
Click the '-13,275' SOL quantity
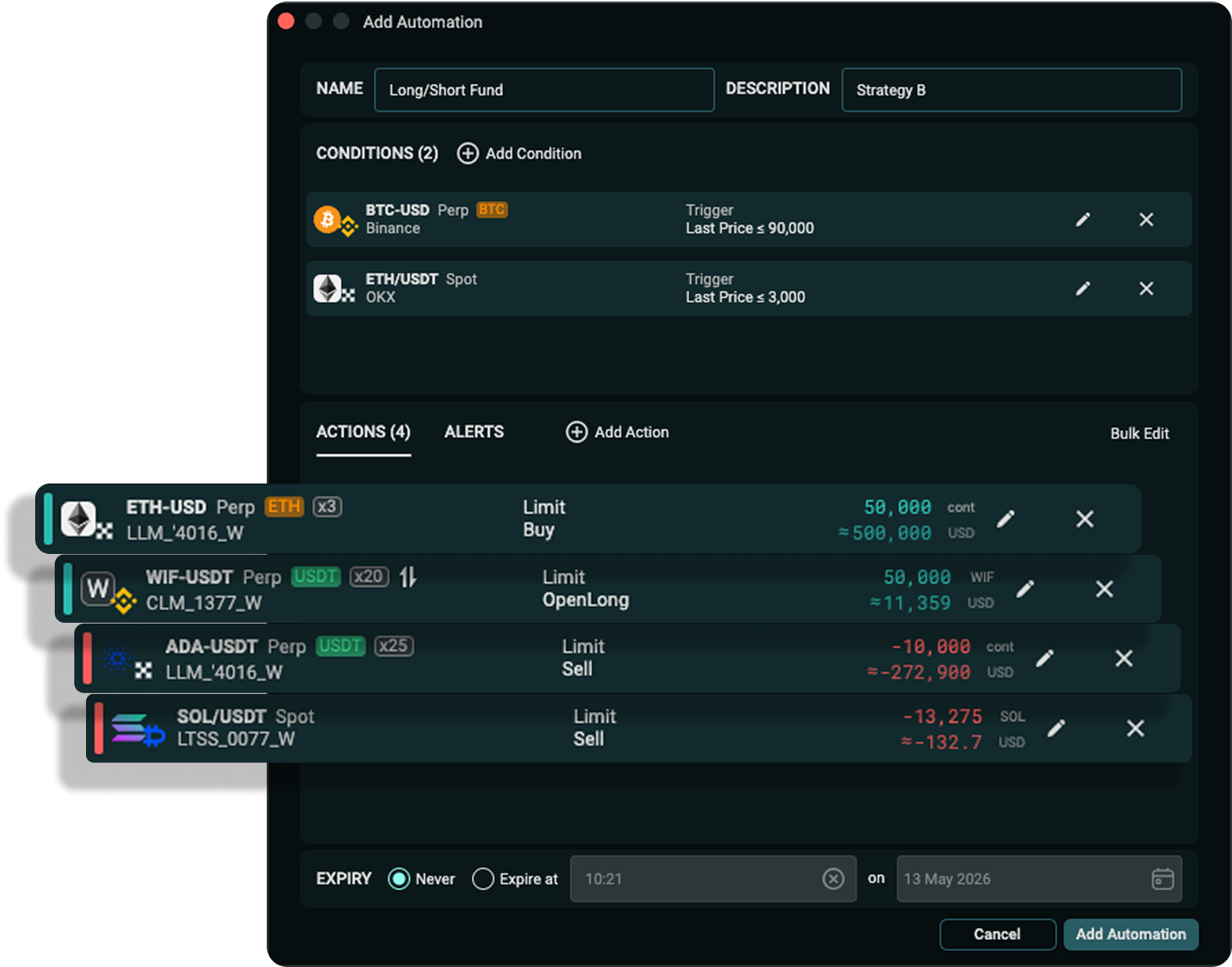pos(942,717)
